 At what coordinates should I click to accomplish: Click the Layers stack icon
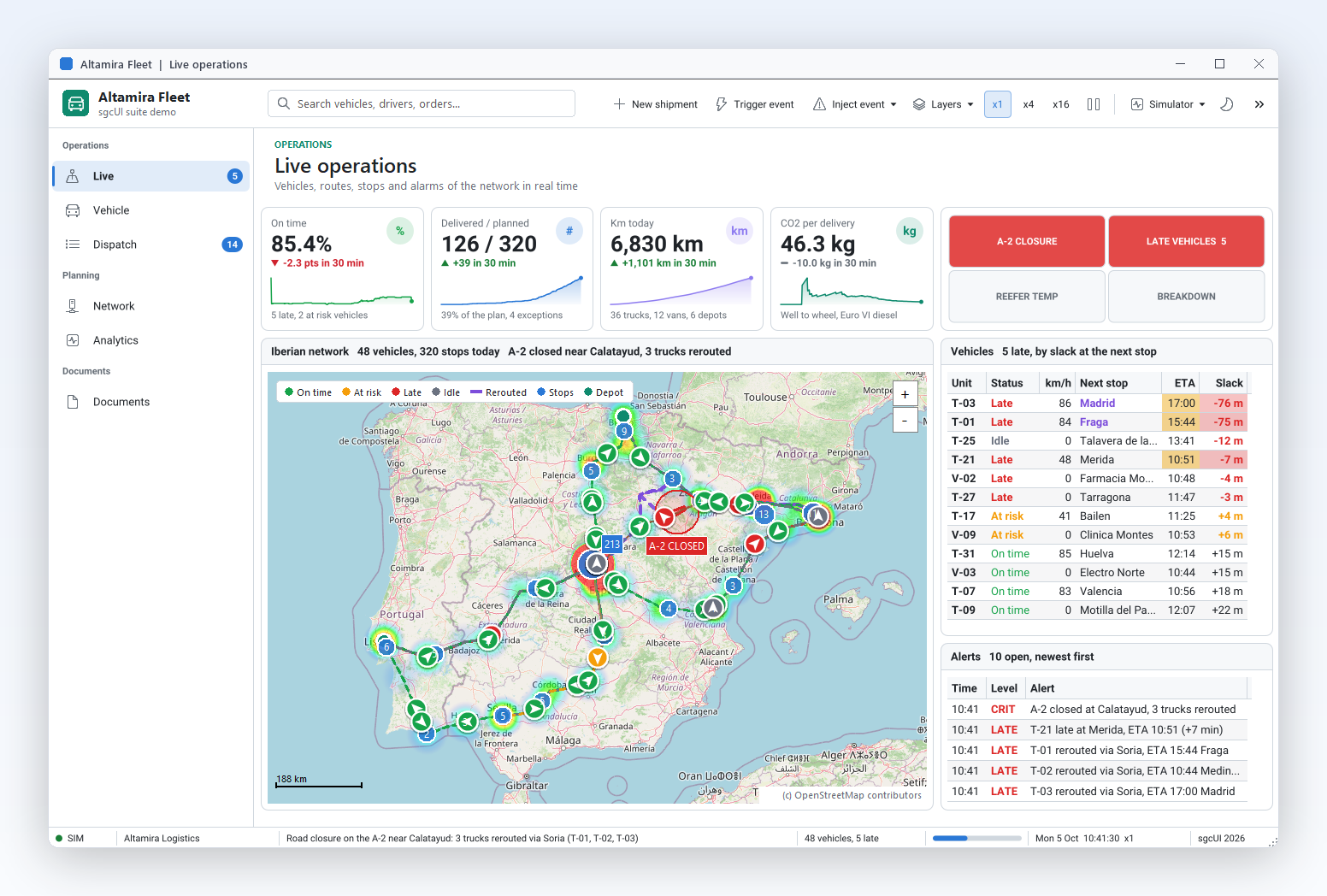pos(919,104)
